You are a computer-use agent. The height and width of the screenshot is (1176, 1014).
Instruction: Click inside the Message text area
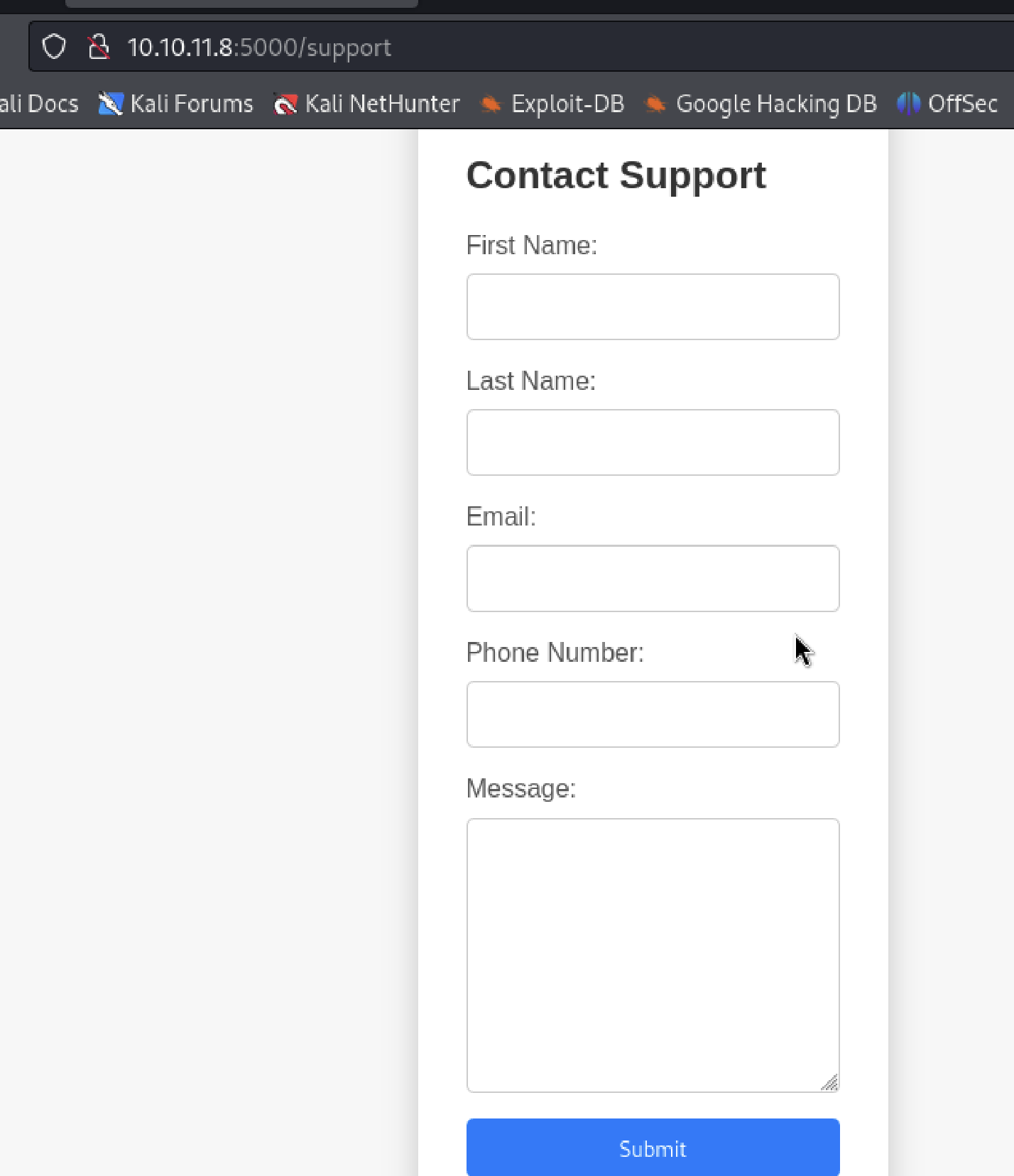coord(653,955)
